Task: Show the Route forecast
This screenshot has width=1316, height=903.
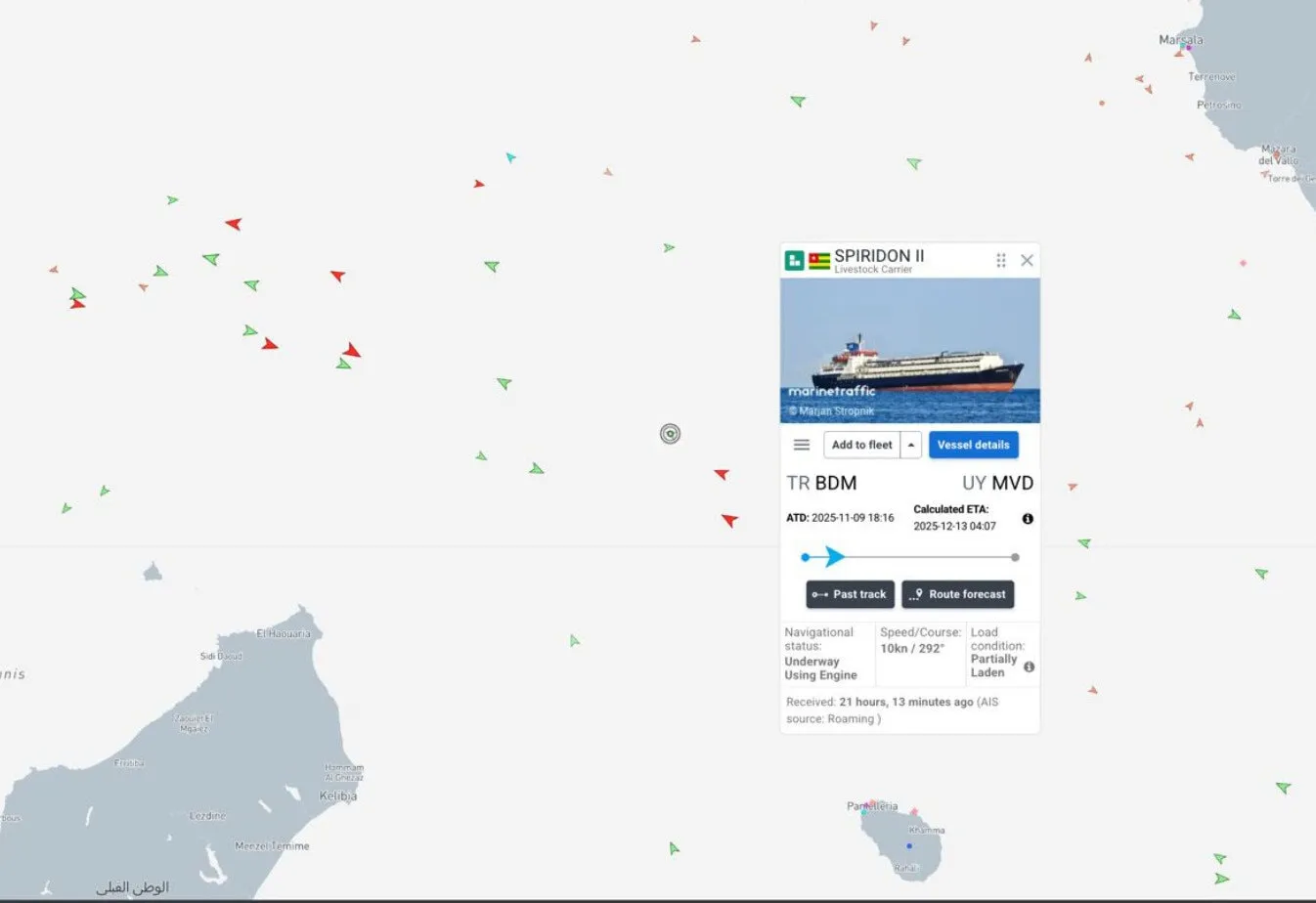Action: coord(957,594)
